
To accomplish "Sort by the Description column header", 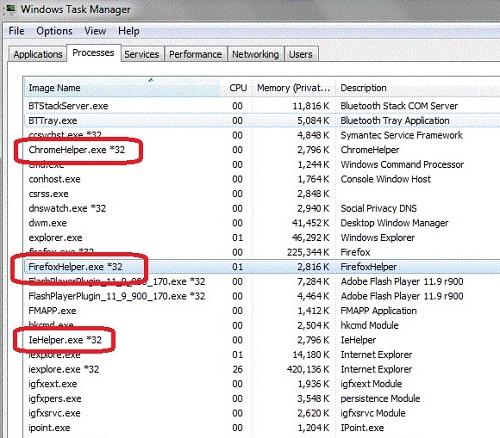I will pyautogui.click(x=418, y=88).
